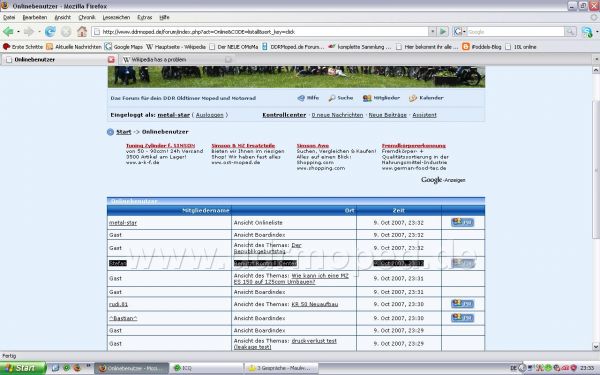Screen dimensions: 600x375
Task: Click into the Google search field
Action: click(x=515, y=32)
